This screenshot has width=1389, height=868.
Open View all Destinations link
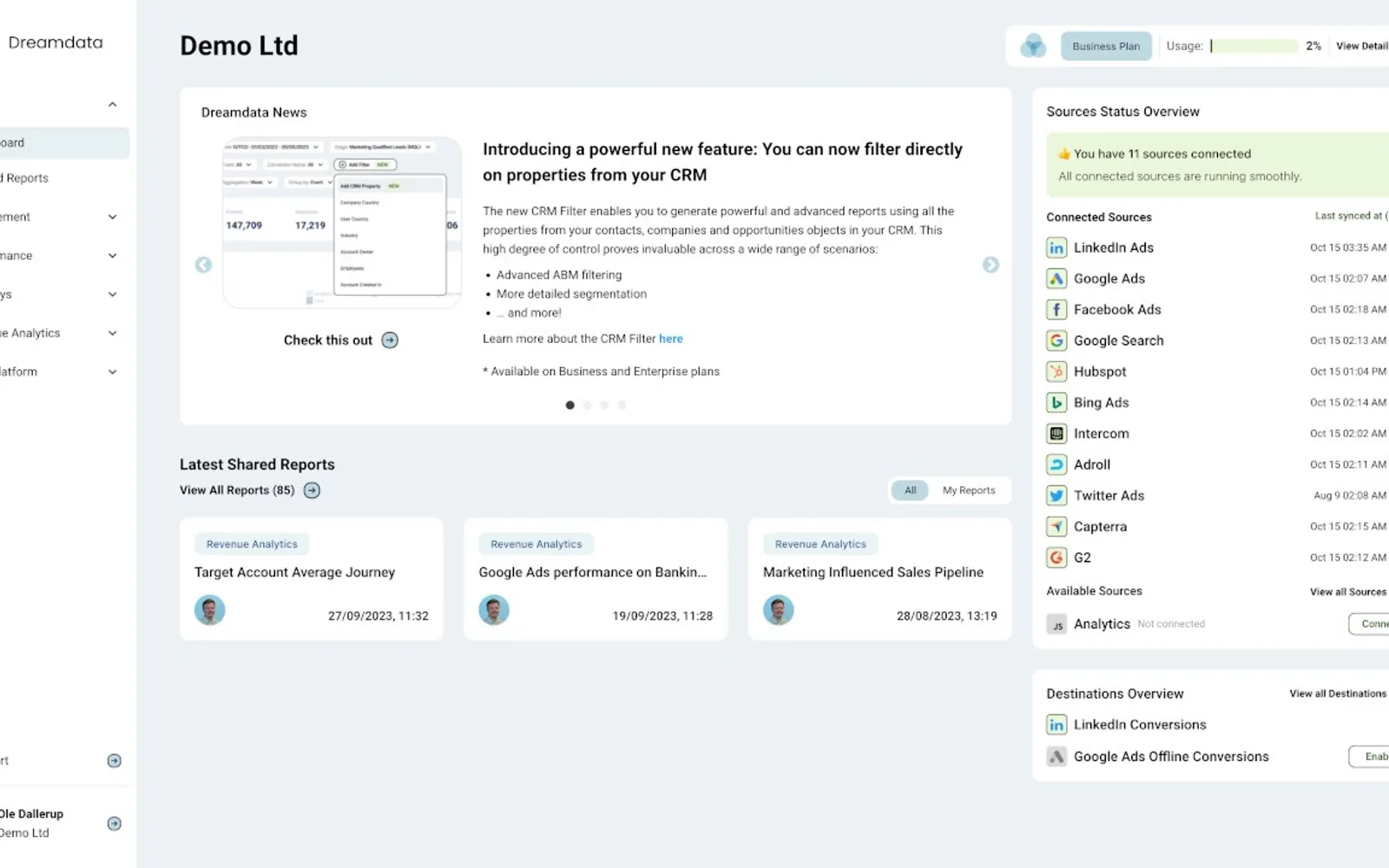click(1338, 694)
